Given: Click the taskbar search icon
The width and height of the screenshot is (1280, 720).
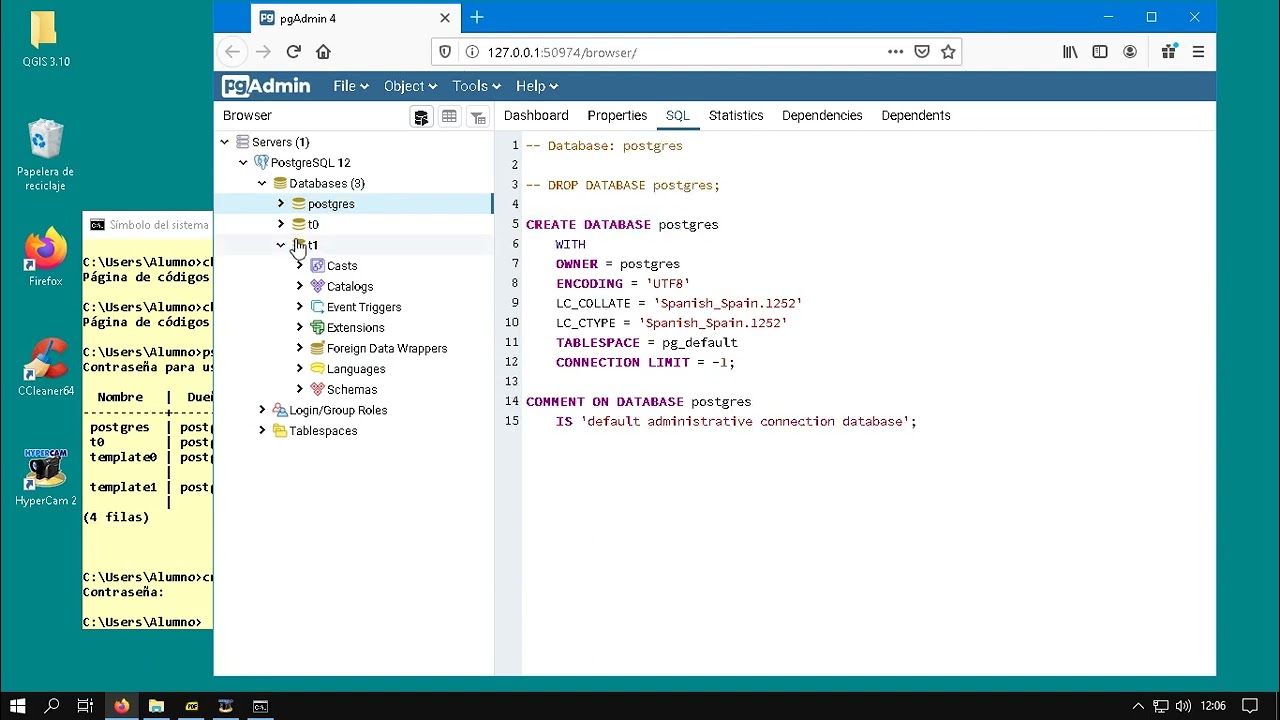Looking at the screenshot, I should [52, 706].
